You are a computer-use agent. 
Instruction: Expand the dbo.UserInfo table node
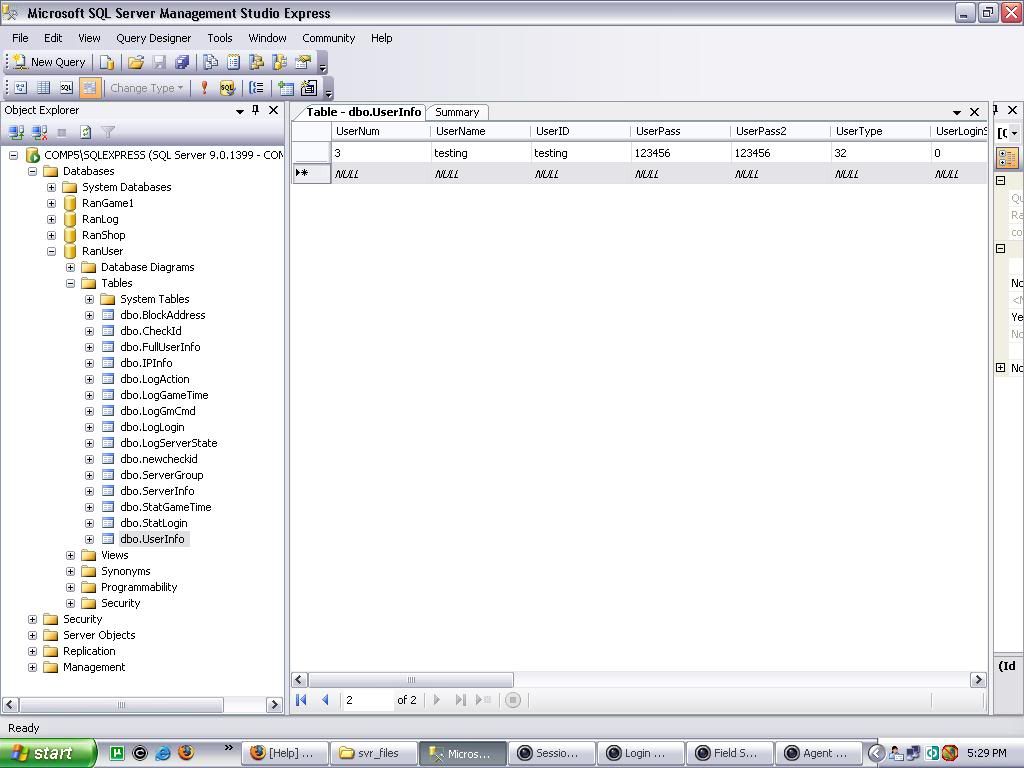click(89, 539)
